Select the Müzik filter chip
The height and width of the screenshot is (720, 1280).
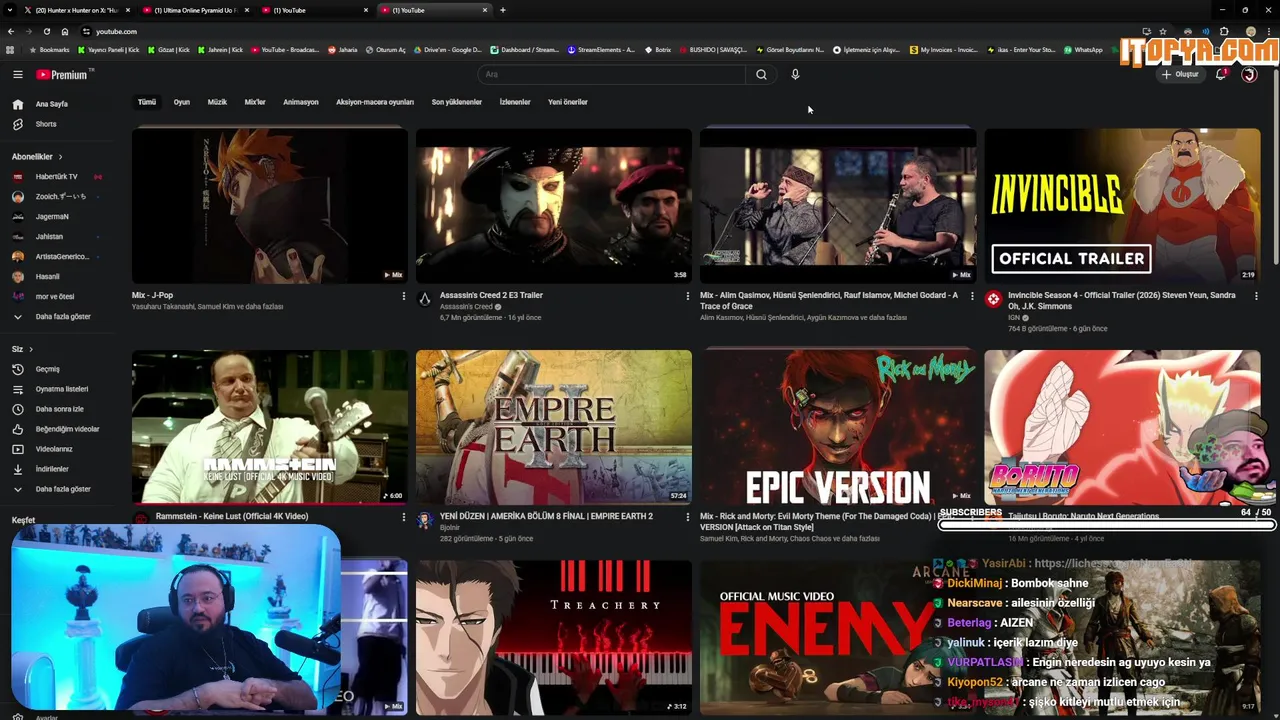[x=217, y=102]
